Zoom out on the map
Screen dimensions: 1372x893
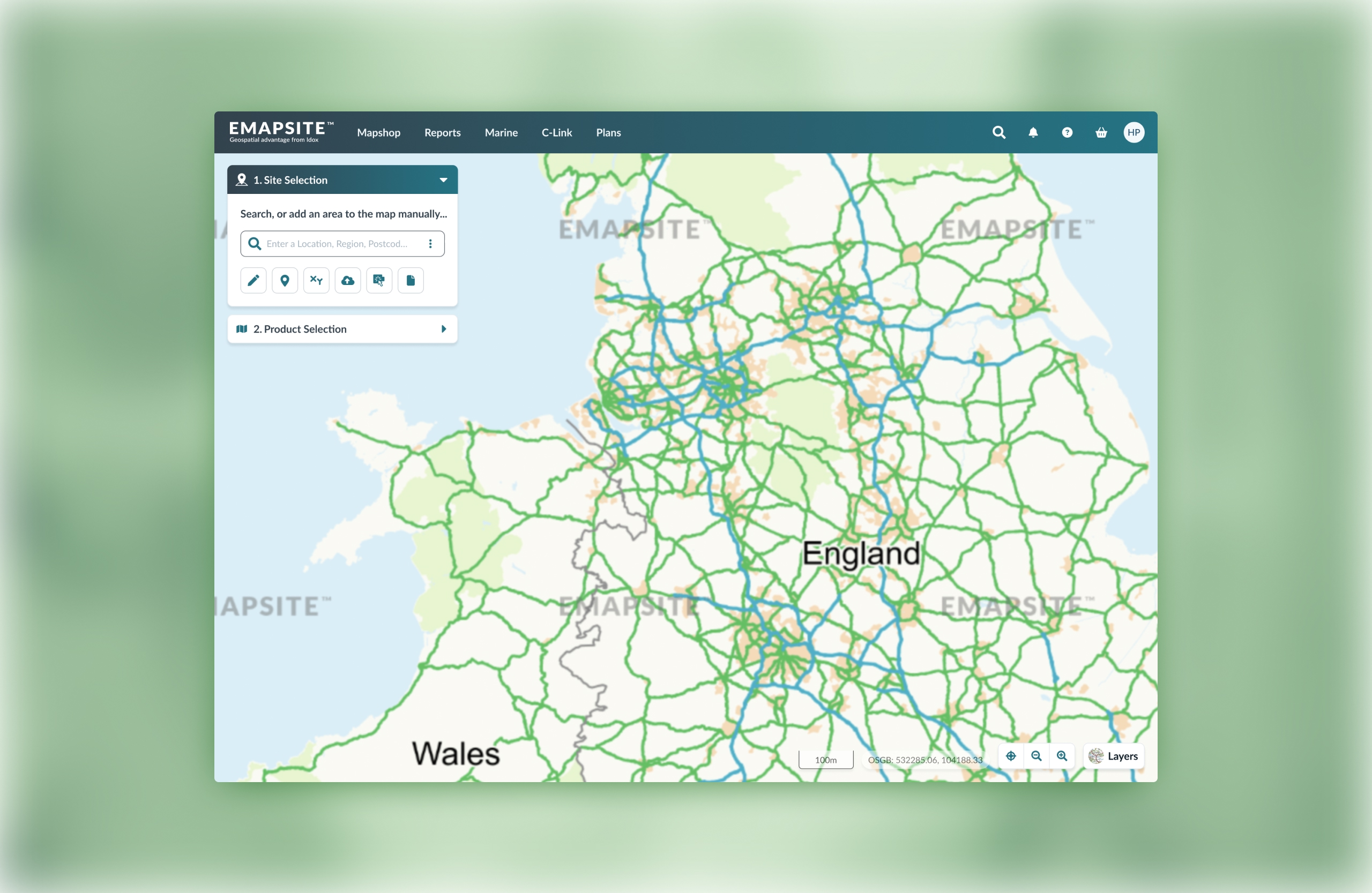point(1036,756)
